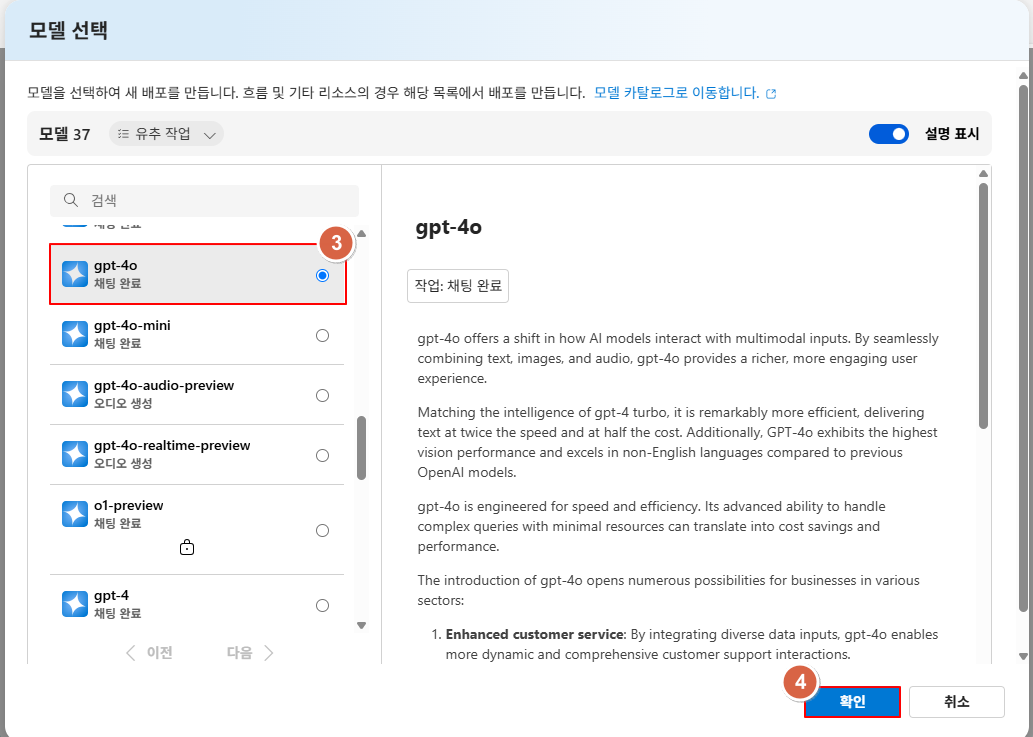The image size is (1033, 737).
Task: Click the description panel scroll up arrow
Action: point(983,174)
